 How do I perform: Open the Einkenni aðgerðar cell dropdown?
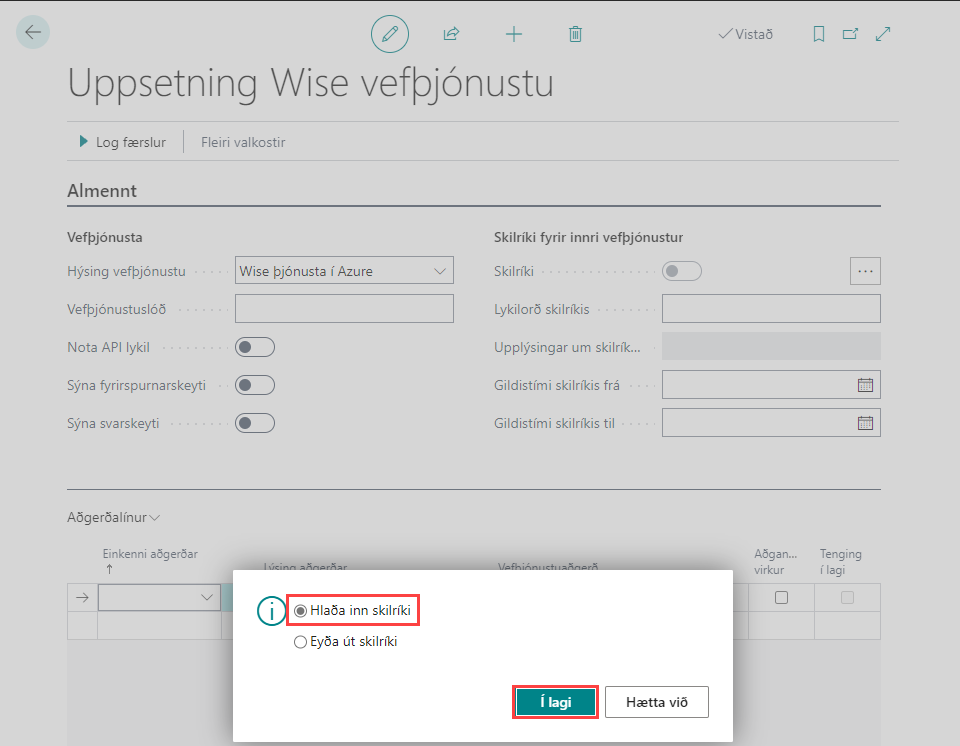208,597
